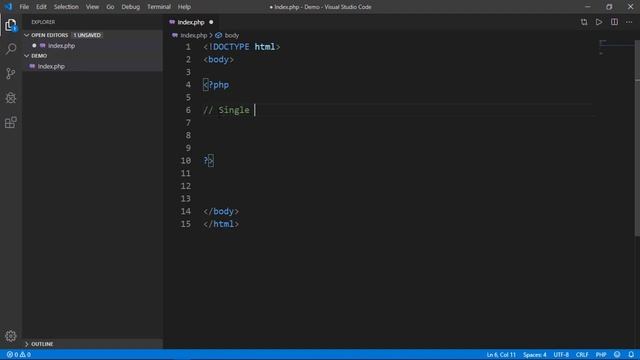Open the Selection menu
This screenshot has width=640, height=360.
tap(66, 7)
